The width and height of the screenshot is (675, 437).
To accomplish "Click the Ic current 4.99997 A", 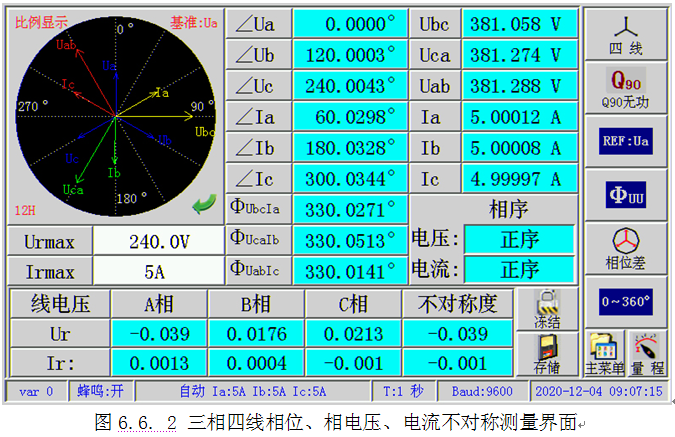I will coord(520,179).
